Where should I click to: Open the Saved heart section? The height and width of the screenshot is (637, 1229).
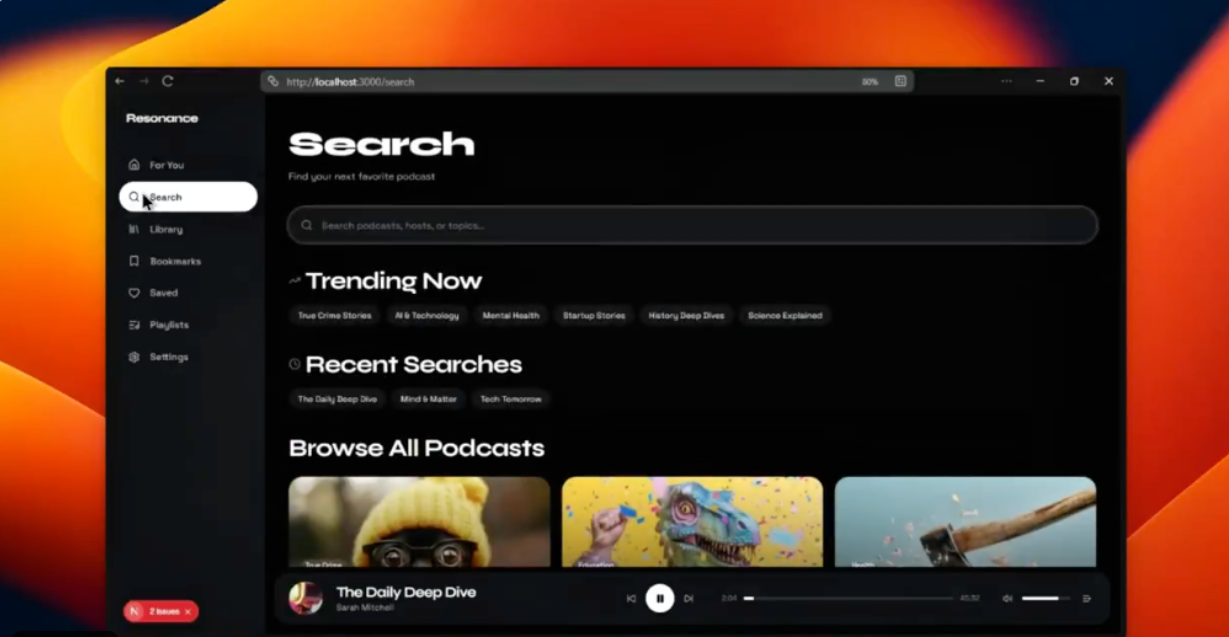pyautogui.click(x=163, y=293)
